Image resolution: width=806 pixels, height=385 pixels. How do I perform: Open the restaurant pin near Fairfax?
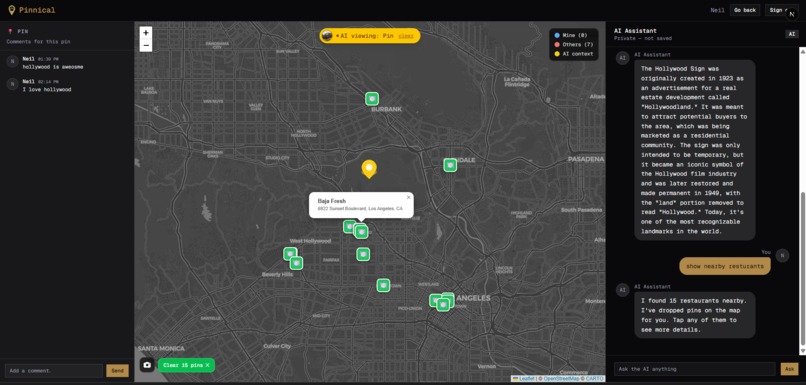(x=363, y=254)
